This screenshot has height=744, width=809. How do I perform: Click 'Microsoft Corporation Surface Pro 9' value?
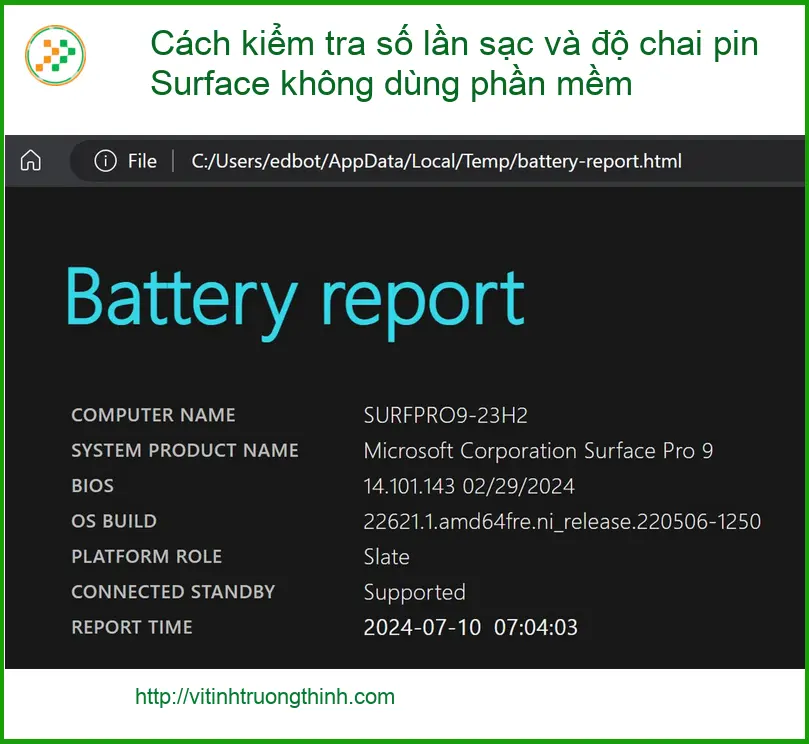(x=538, y=451)
